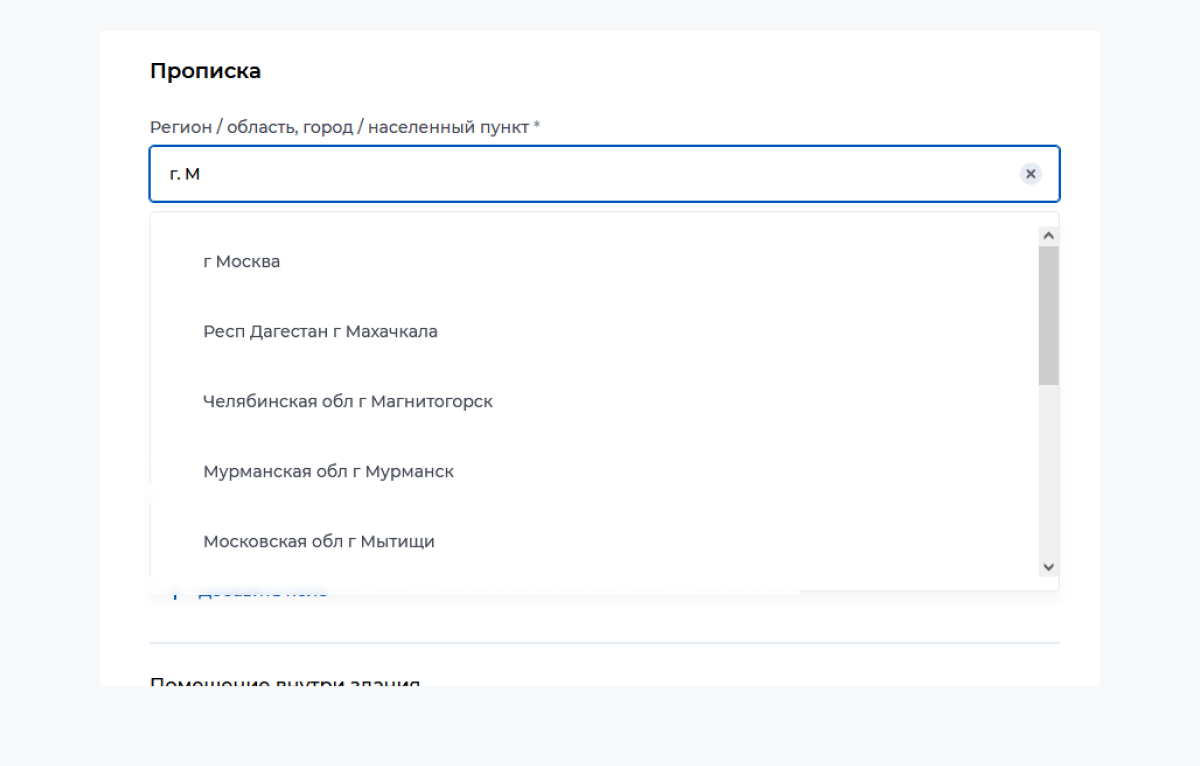The height and width of the screenshot is (766, 1200).
Task: Choose Респ Дагестан г Махачкала
Action: point(320,331)
